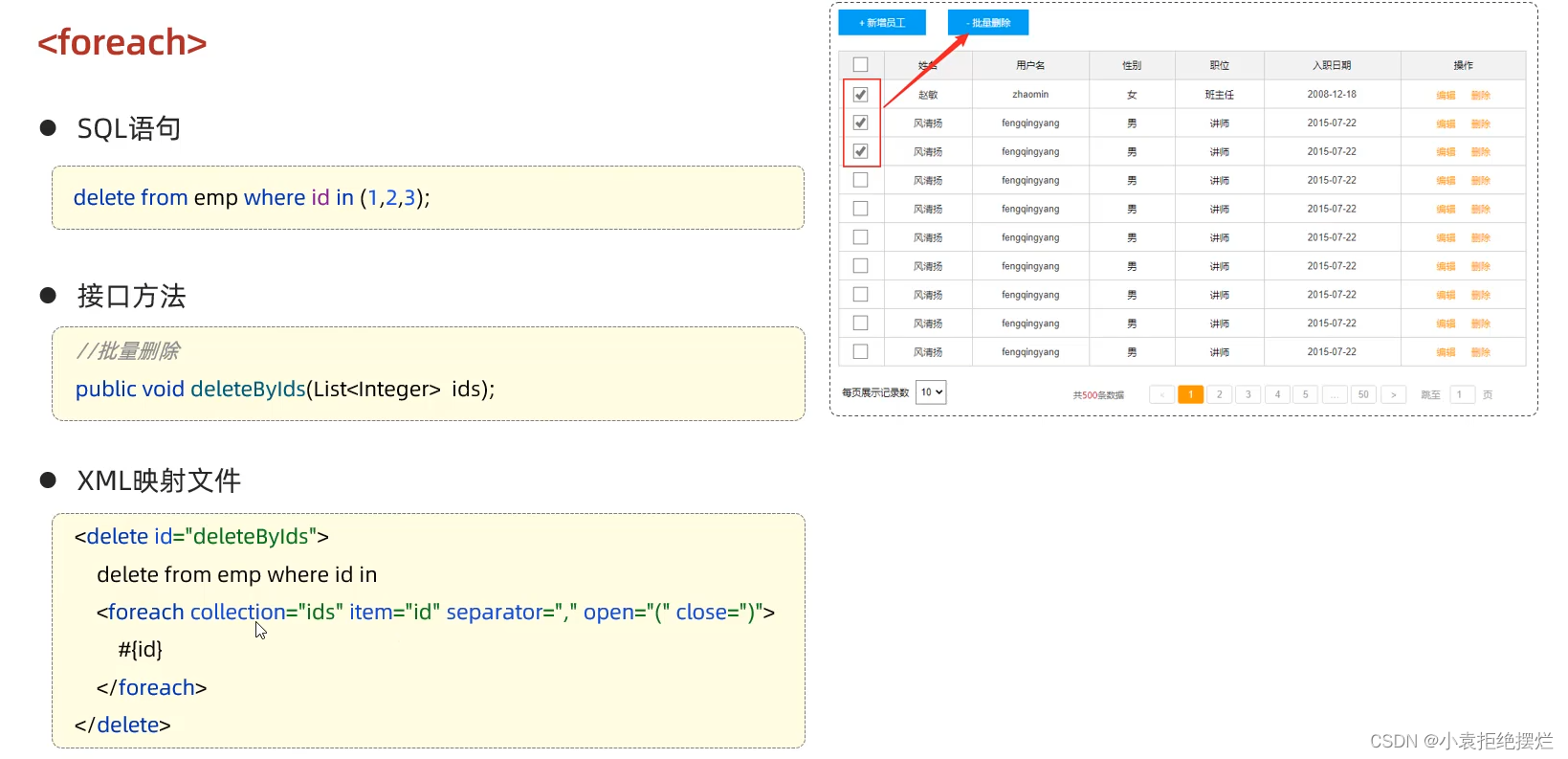Click the 用户名 column header
The image size is (1568, 759).
coord(1030,65)
